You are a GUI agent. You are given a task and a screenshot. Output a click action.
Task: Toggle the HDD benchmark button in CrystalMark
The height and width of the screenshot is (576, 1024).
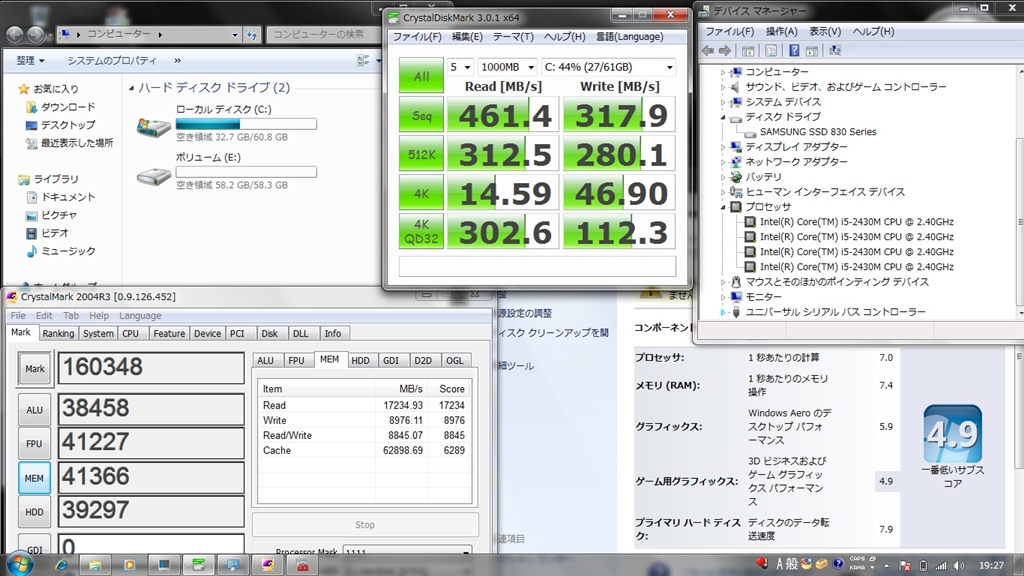[35, 512]
